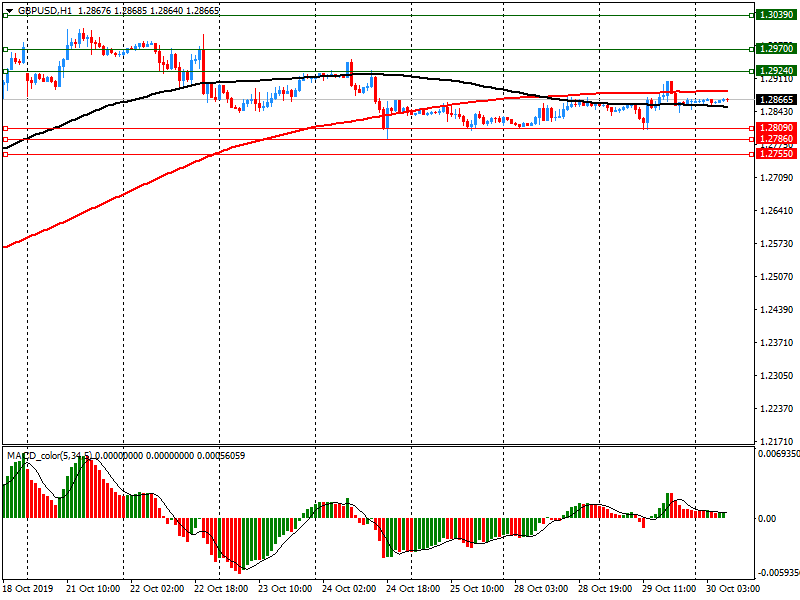Screen dimensions: 800x600
Task: Click the green 1.29240 price level tag
Action: tap(776, 71)
